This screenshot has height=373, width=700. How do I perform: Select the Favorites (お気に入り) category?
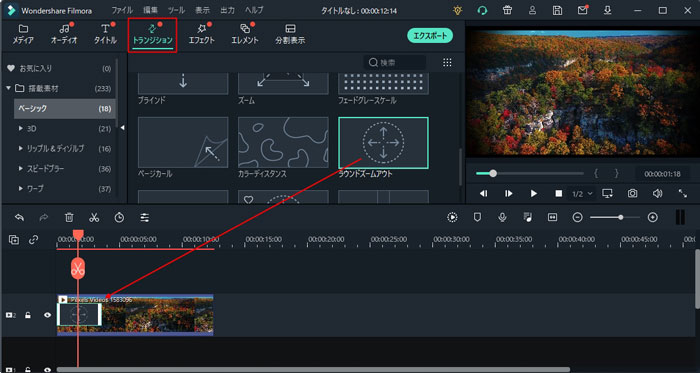[x=58, y=68]
